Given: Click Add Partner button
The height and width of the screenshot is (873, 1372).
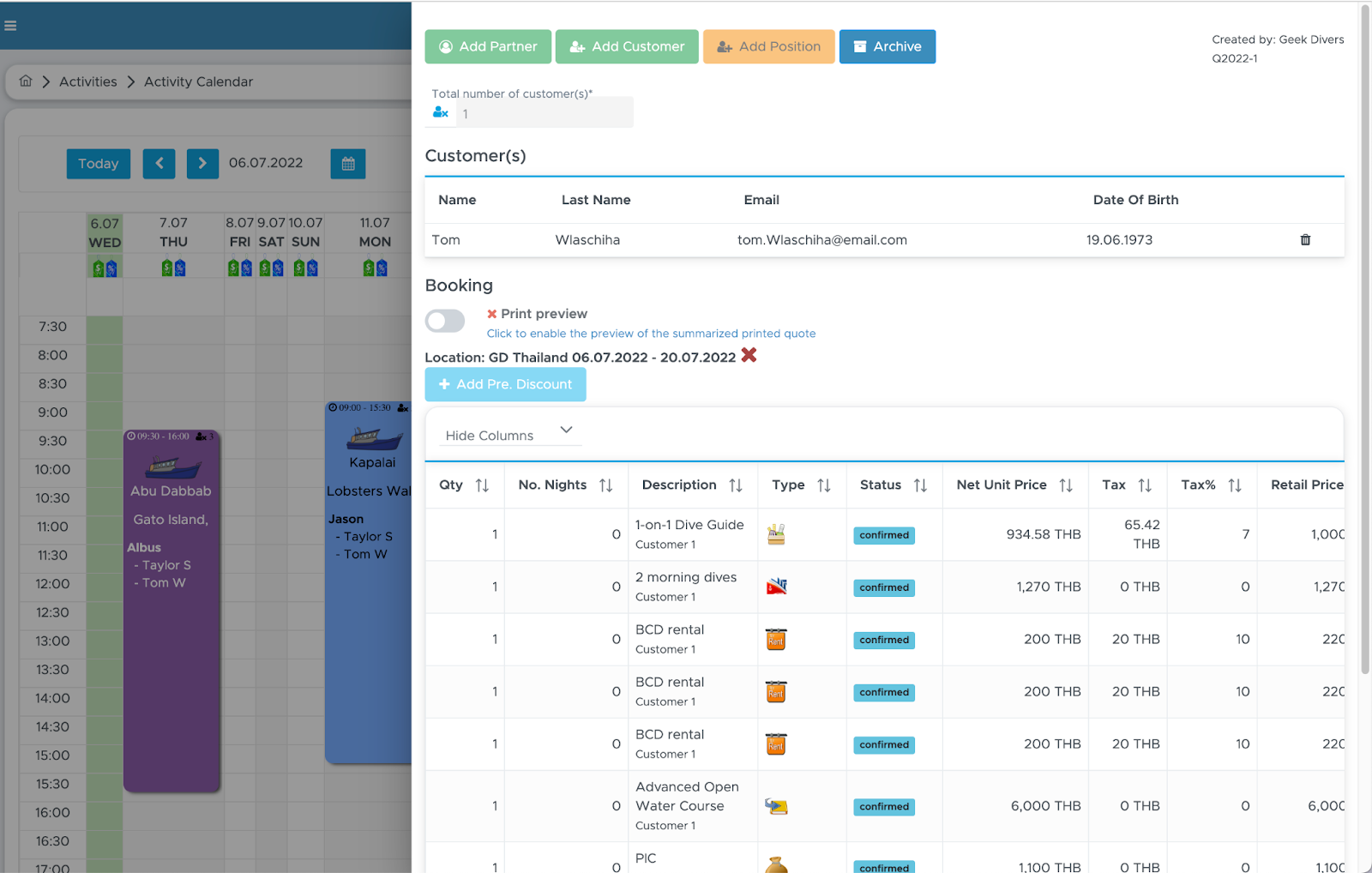Looking at the screenshot, I should (x=488, y=46).
